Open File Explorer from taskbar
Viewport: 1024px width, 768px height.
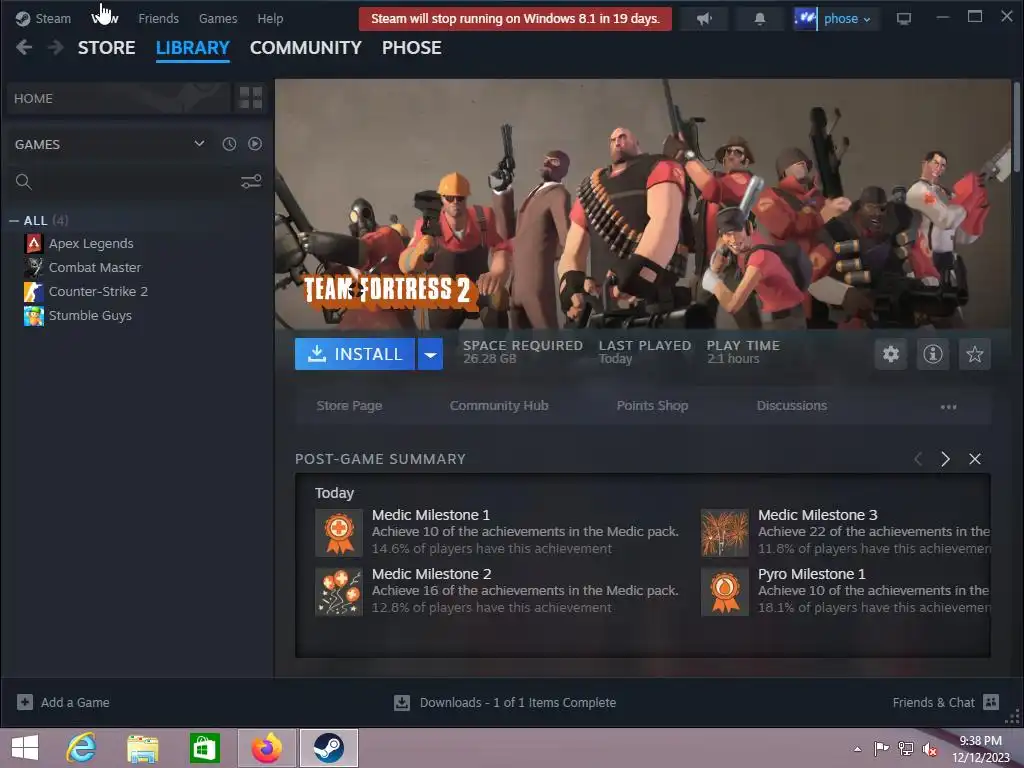(x=143, y=748)
